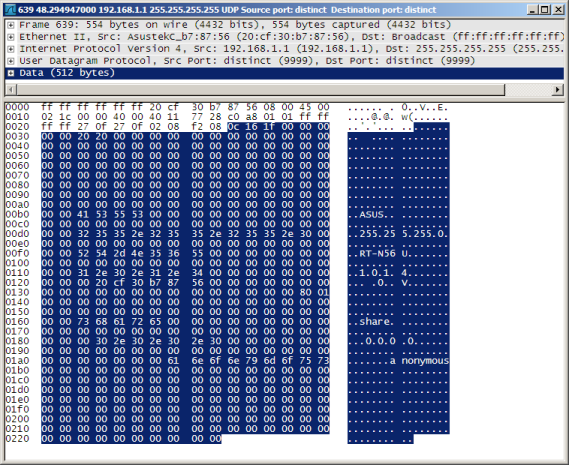Image resolution: width=569 pixels, height=465 pixels.
Task: Select the Frame 639 row text
Action: 235,25
